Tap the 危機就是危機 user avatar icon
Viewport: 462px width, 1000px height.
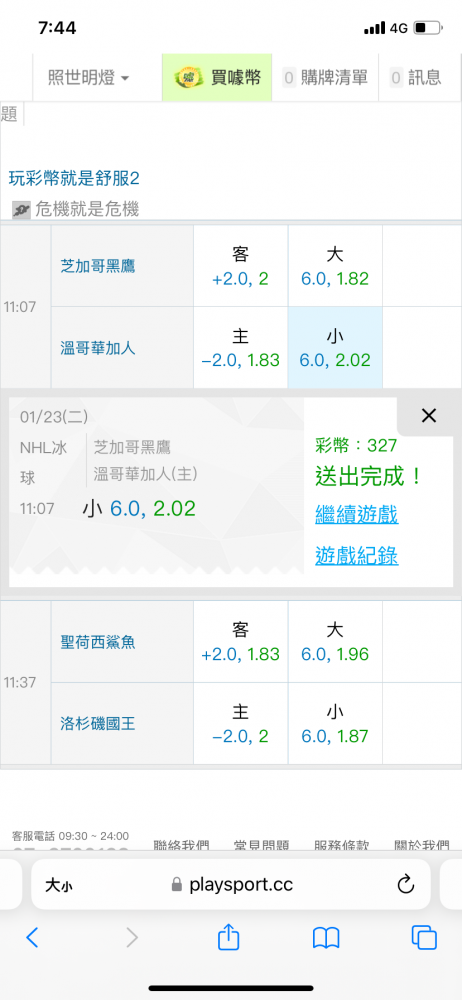(x=21, y=209)
